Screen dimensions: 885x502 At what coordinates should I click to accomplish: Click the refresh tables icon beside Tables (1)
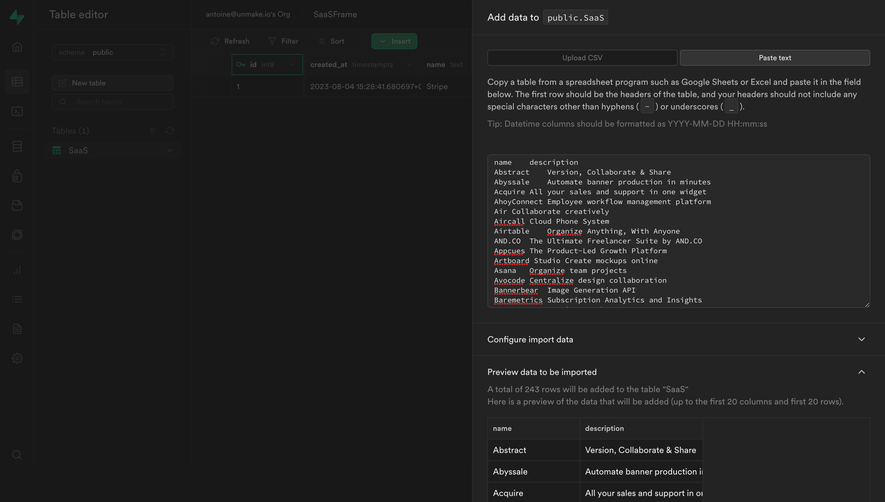tap(169, 130)
